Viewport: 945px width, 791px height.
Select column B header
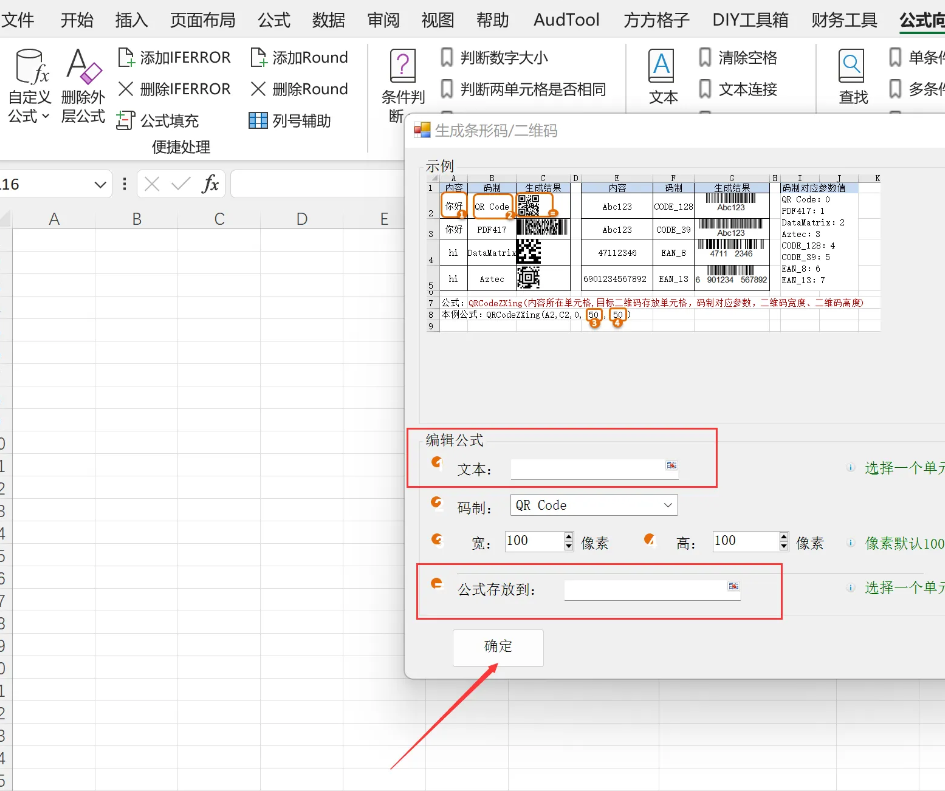[137, 219]
